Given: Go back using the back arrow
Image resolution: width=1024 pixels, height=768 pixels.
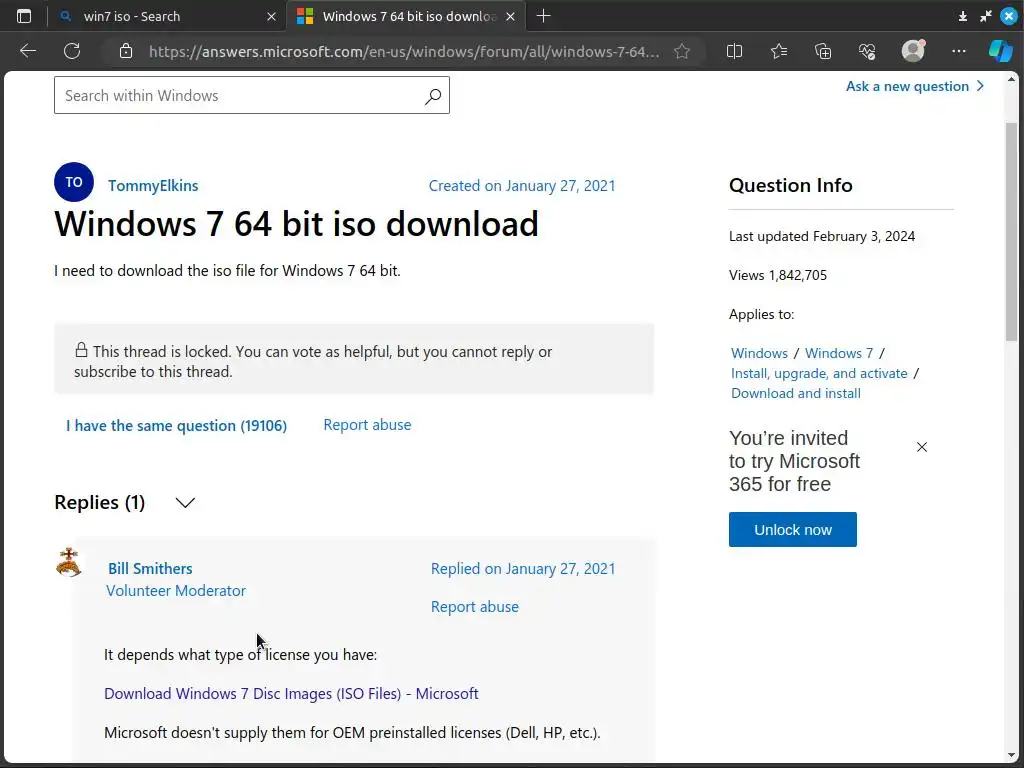Looking at the screenshot, I should click(x=27, y=51).
